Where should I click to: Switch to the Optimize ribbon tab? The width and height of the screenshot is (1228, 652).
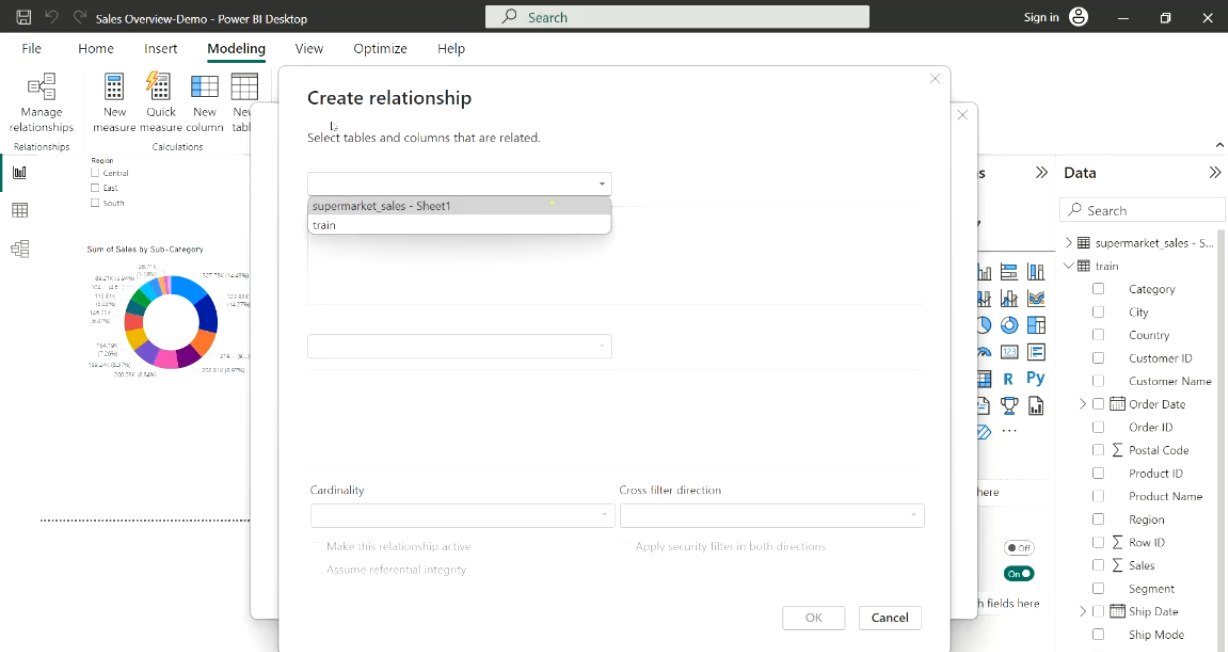point(380,48)
